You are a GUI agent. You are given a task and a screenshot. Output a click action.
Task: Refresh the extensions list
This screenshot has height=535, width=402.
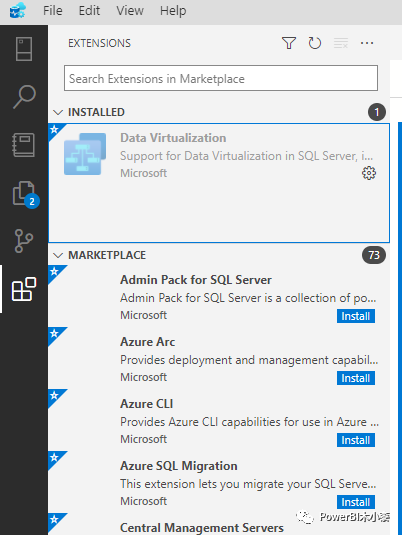tap(315, 43)
